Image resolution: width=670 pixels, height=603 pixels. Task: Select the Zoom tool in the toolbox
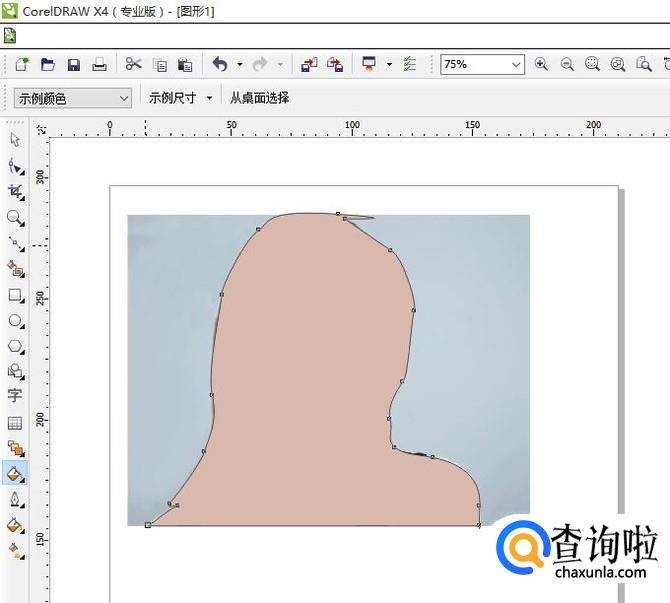click(16, 218)
